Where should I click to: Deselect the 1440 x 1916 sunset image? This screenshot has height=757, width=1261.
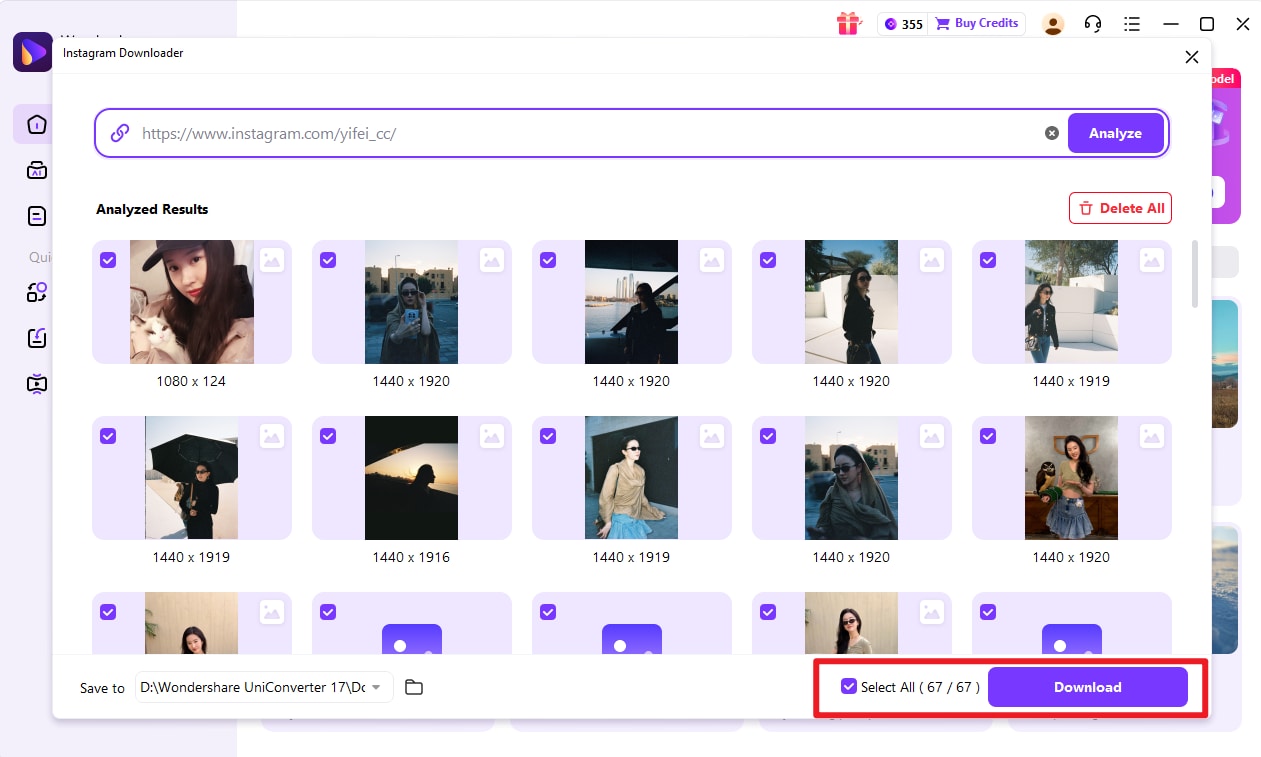pyautogui.click(x=328, y=435)
